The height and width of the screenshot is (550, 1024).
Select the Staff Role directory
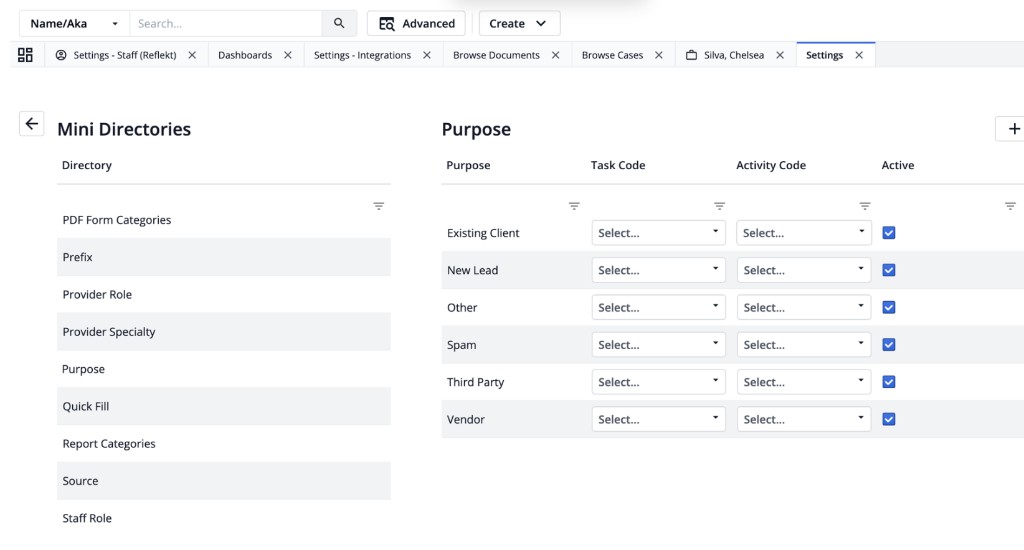[x=224, y=518]
